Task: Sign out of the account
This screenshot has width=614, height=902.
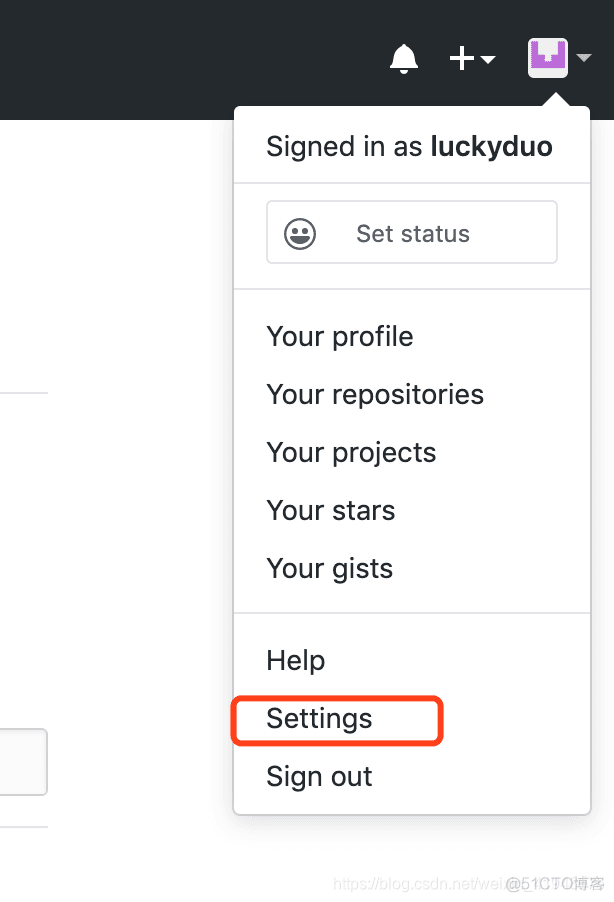Action: [319, 777]
